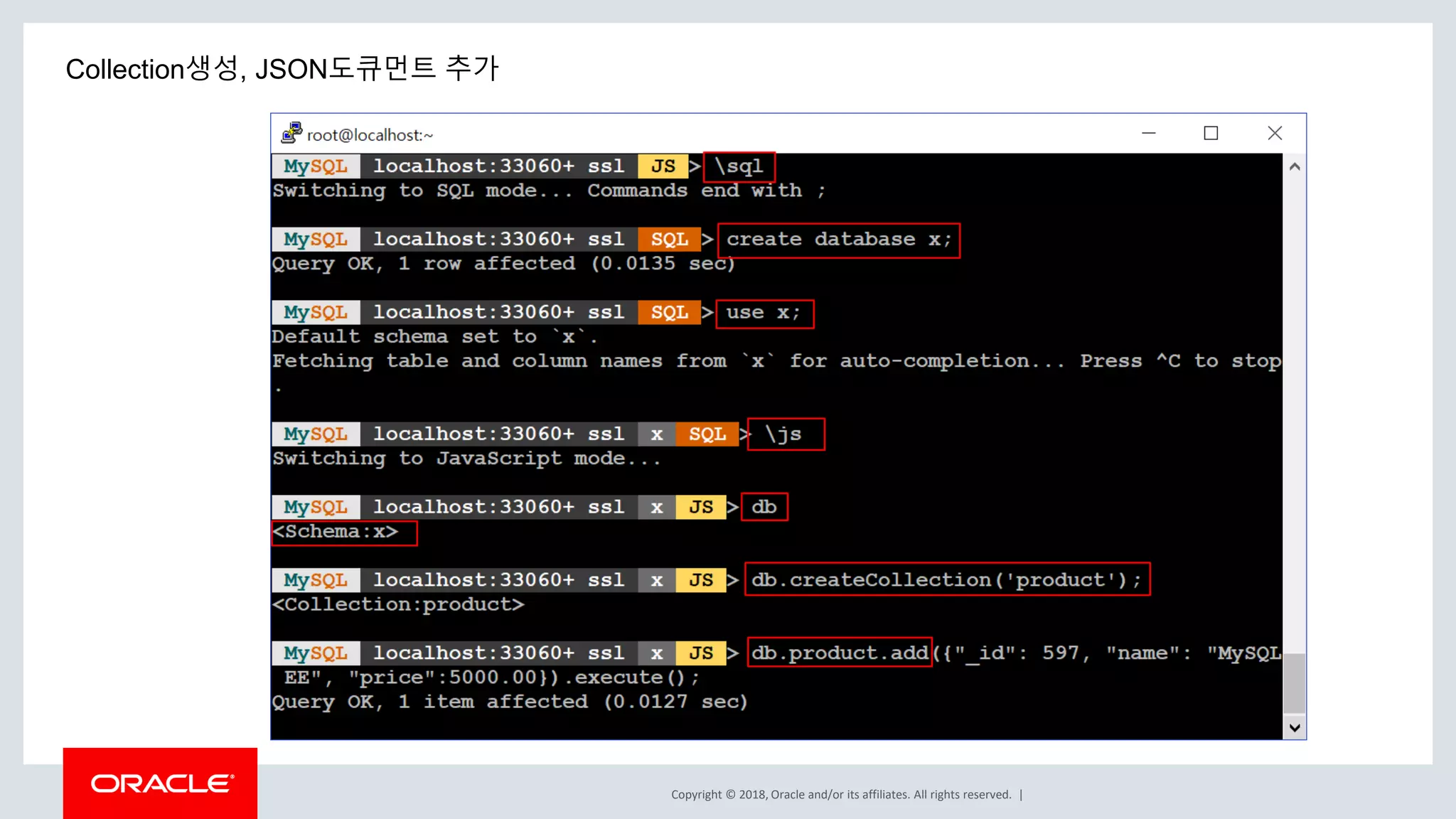Maximize the root@localhost terminal window
Image resolution: width=1456 pixels, height=819 pixels.
1211,133
